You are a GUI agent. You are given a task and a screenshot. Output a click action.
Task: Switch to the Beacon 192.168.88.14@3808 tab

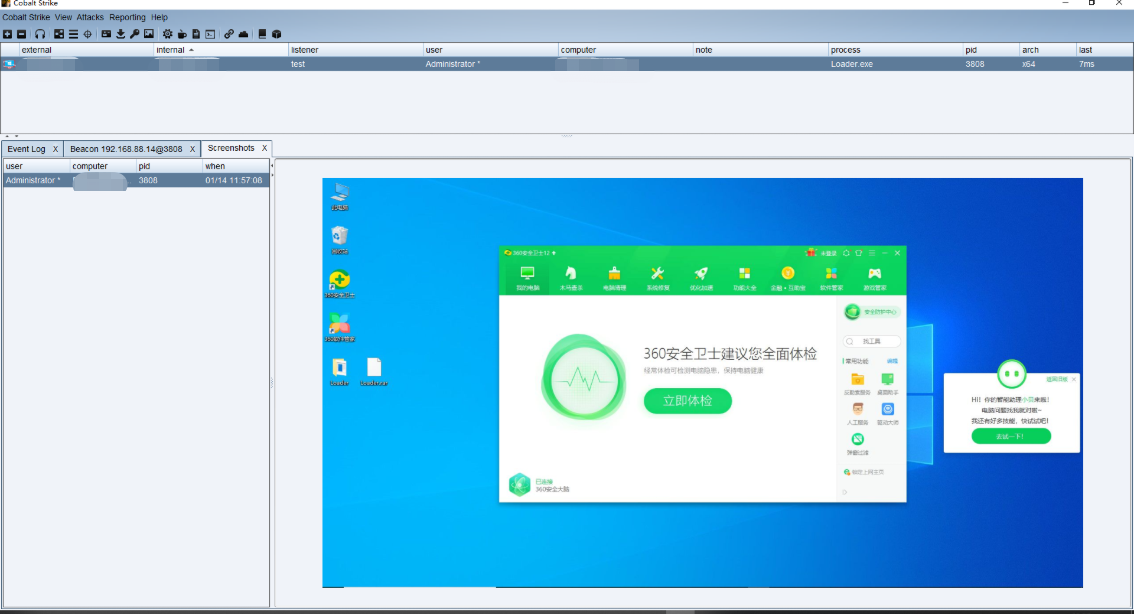pyautogui.click(x=126, y=149)
